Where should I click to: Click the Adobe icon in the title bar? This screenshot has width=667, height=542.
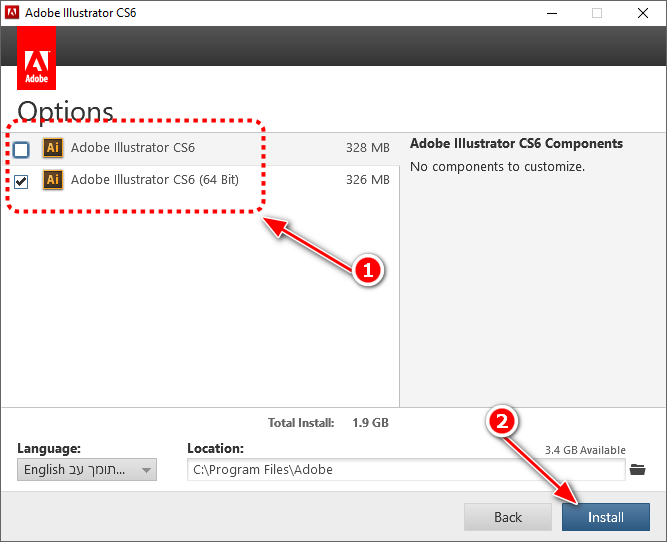coord(12,13)
